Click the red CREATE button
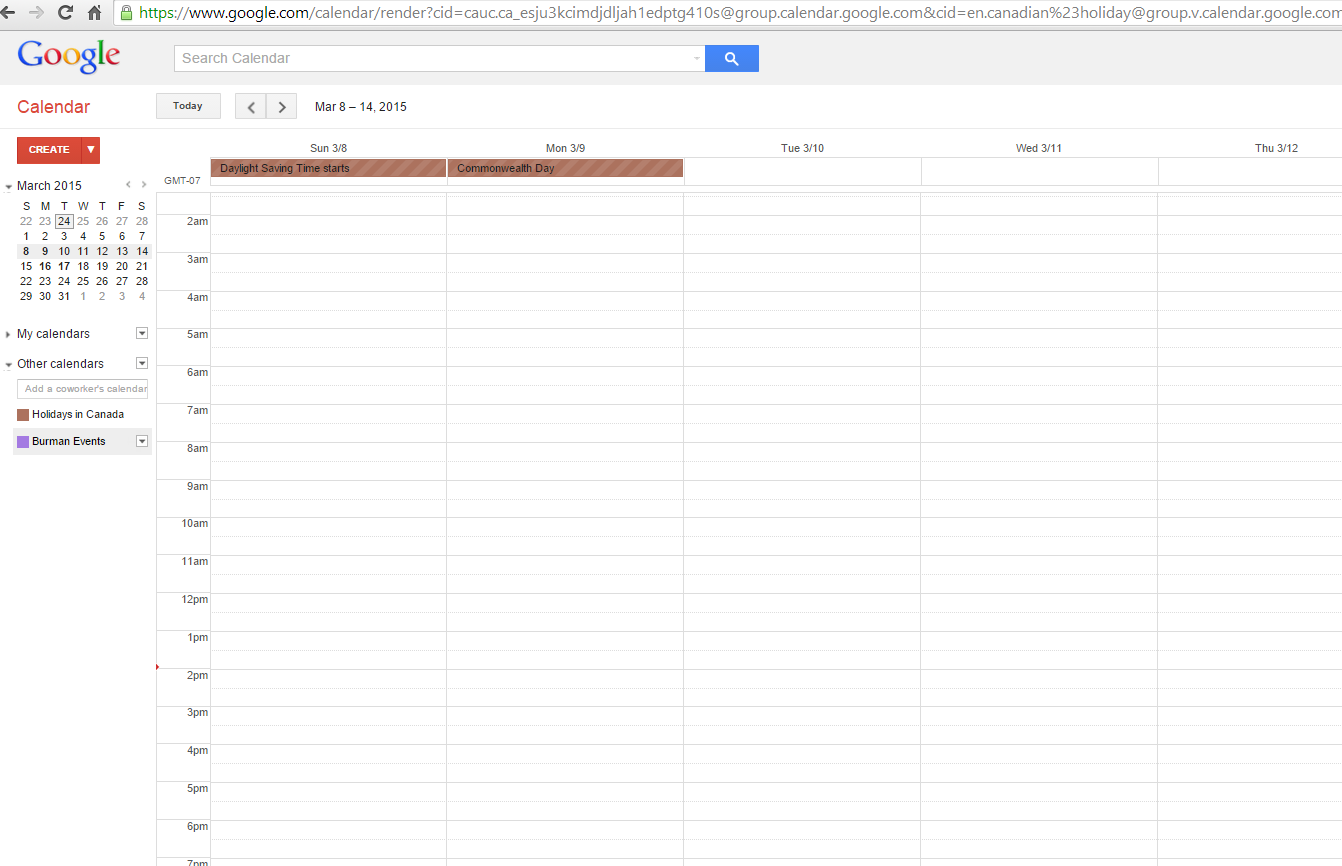This screenshot has width=1342, height=866. click(x=49, y=150)
